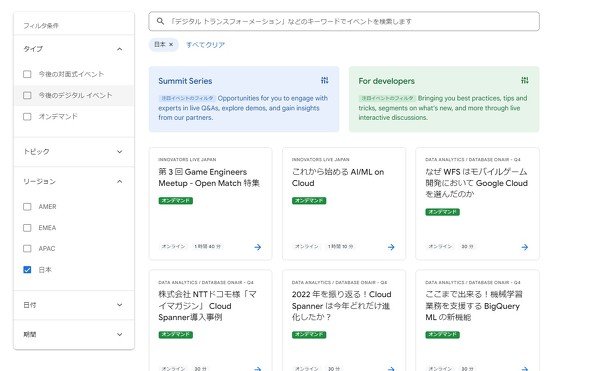The image size is (590, 371).
Task: Click 1時間 10 分 duration text
Action: pos(341,246)
